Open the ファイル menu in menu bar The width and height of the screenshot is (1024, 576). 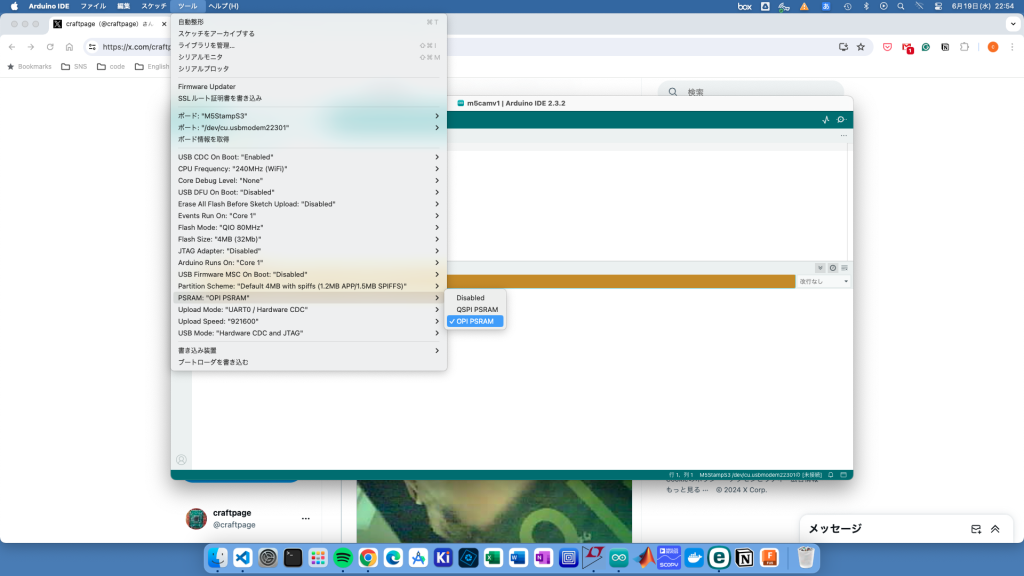(x=93, y=6)
